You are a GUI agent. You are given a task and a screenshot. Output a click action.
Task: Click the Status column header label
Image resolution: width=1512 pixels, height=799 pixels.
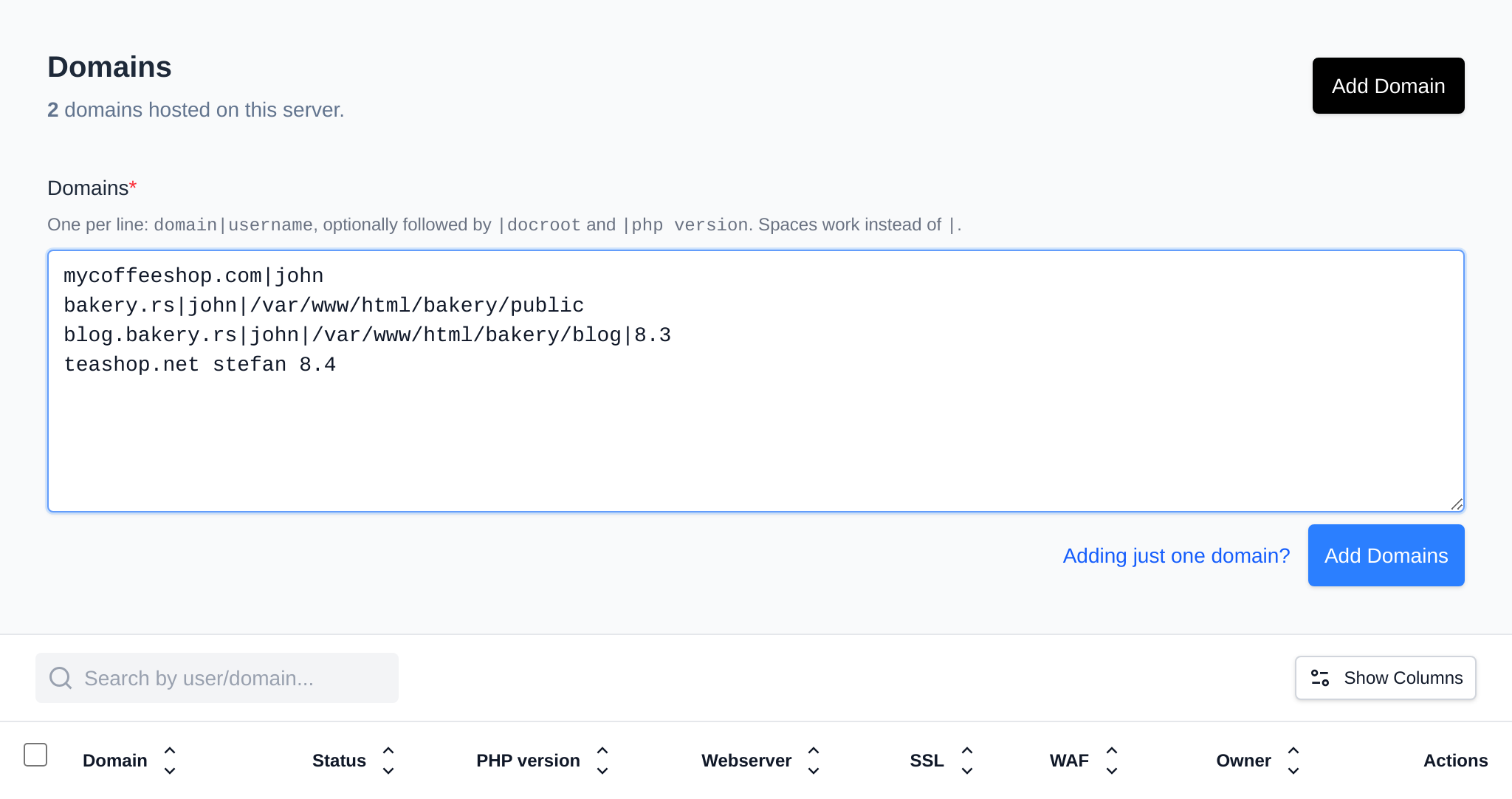point(339,761)
